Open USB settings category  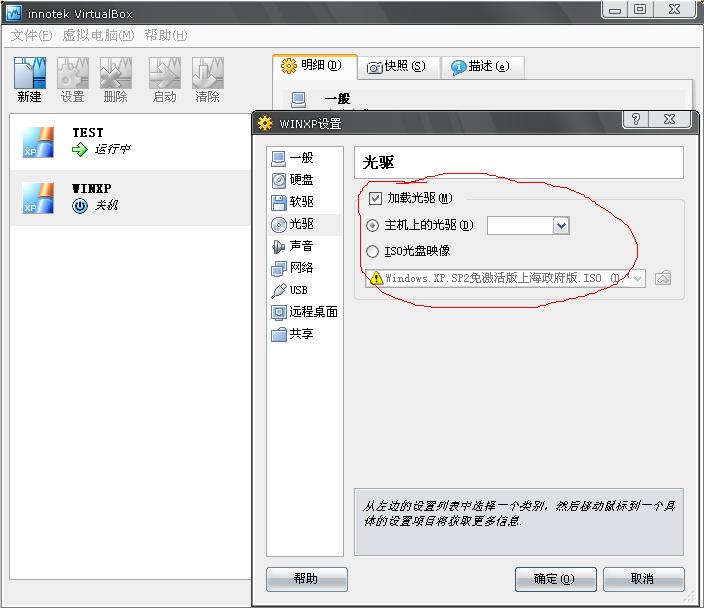pyautogui.click(x=304, y=290)
